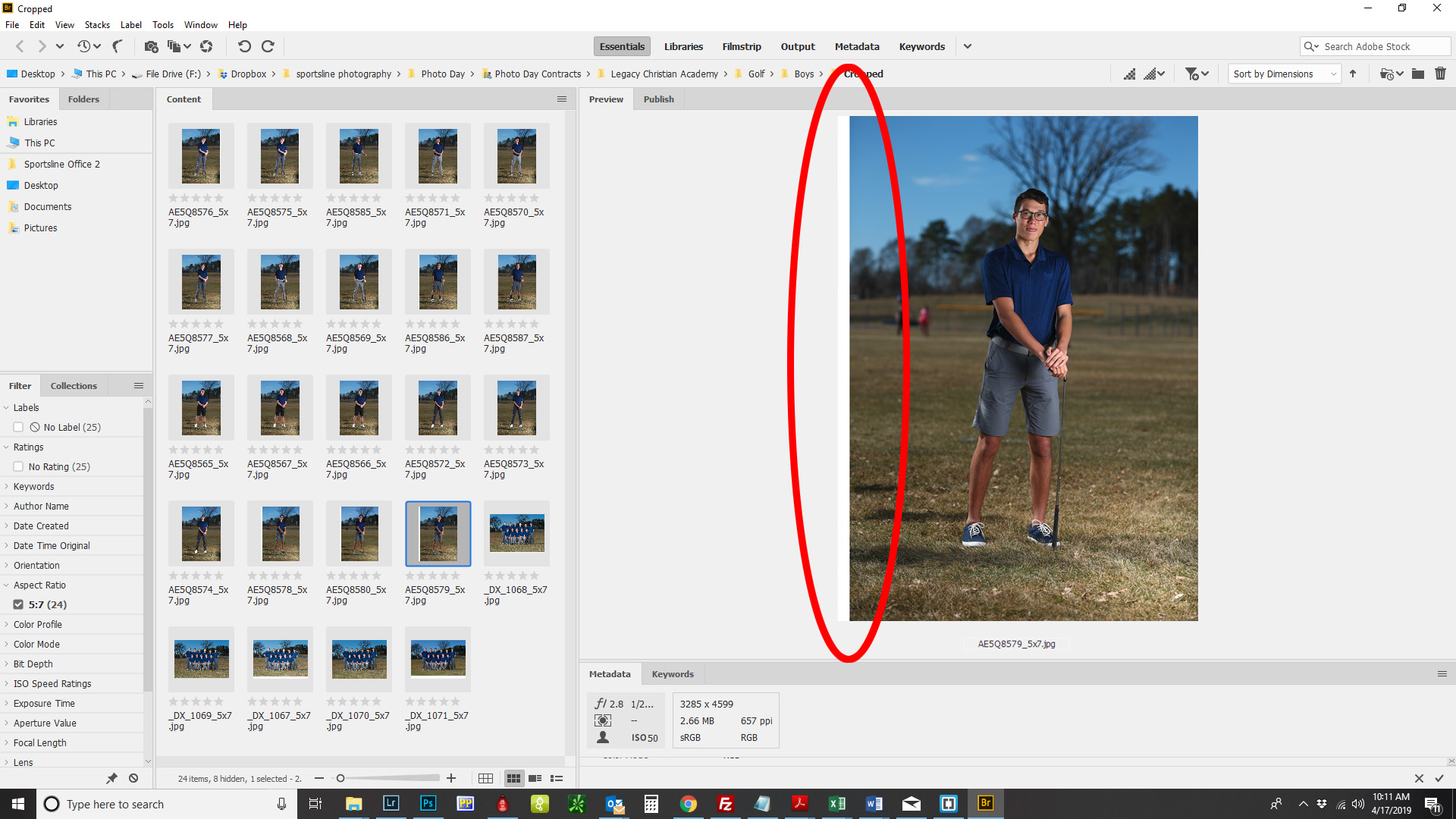Click larger thumbnail plus button
Viewport: 1456px width, 819px height.
[451, 778]
